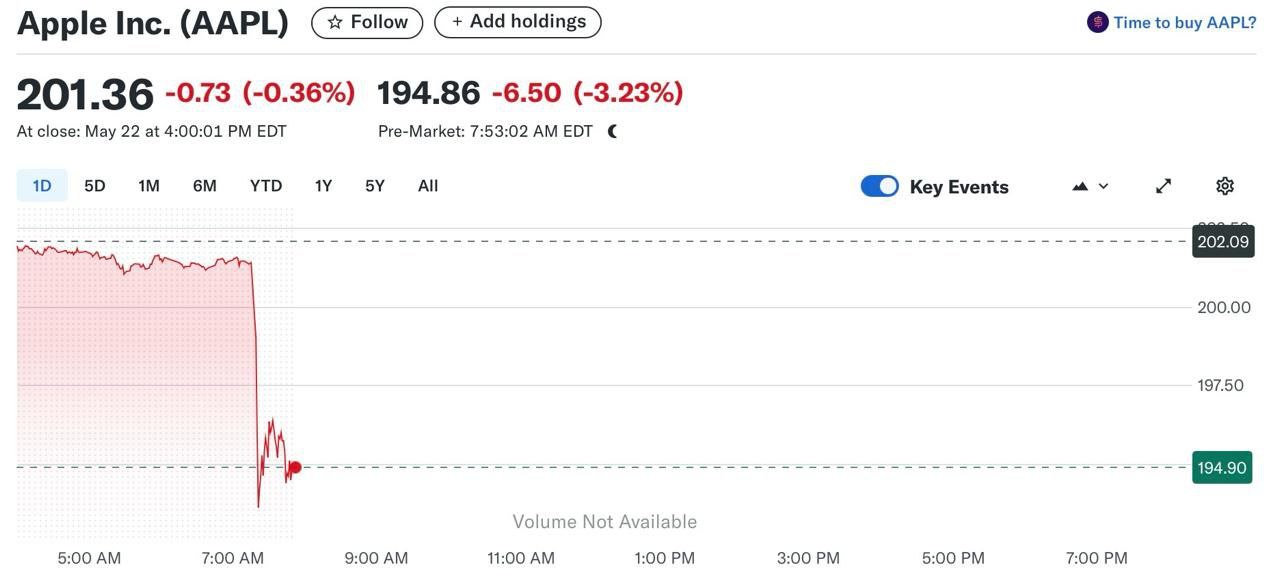This screenshot has height=585, width=1280.
Task: Click the red current price dot on chart
Action: 295,467
